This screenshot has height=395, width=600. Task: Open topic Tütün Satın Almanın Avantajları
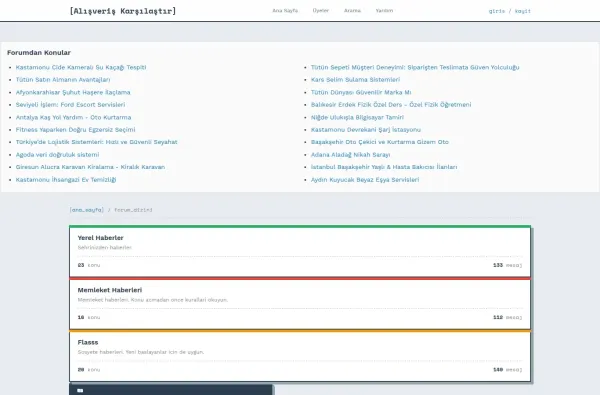tap(63, 80)
